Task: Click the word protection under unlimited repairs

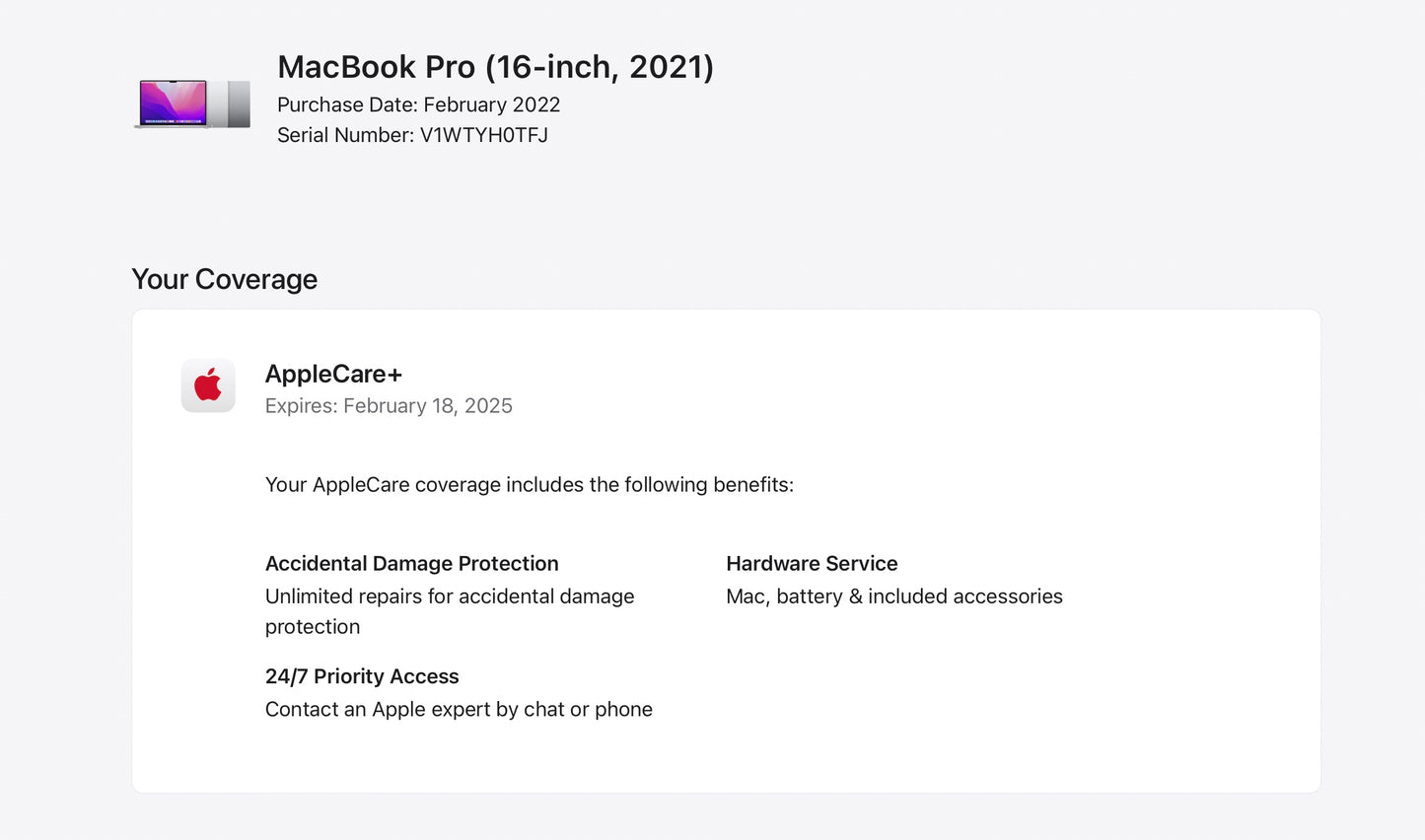Action: tap(313, 627)
